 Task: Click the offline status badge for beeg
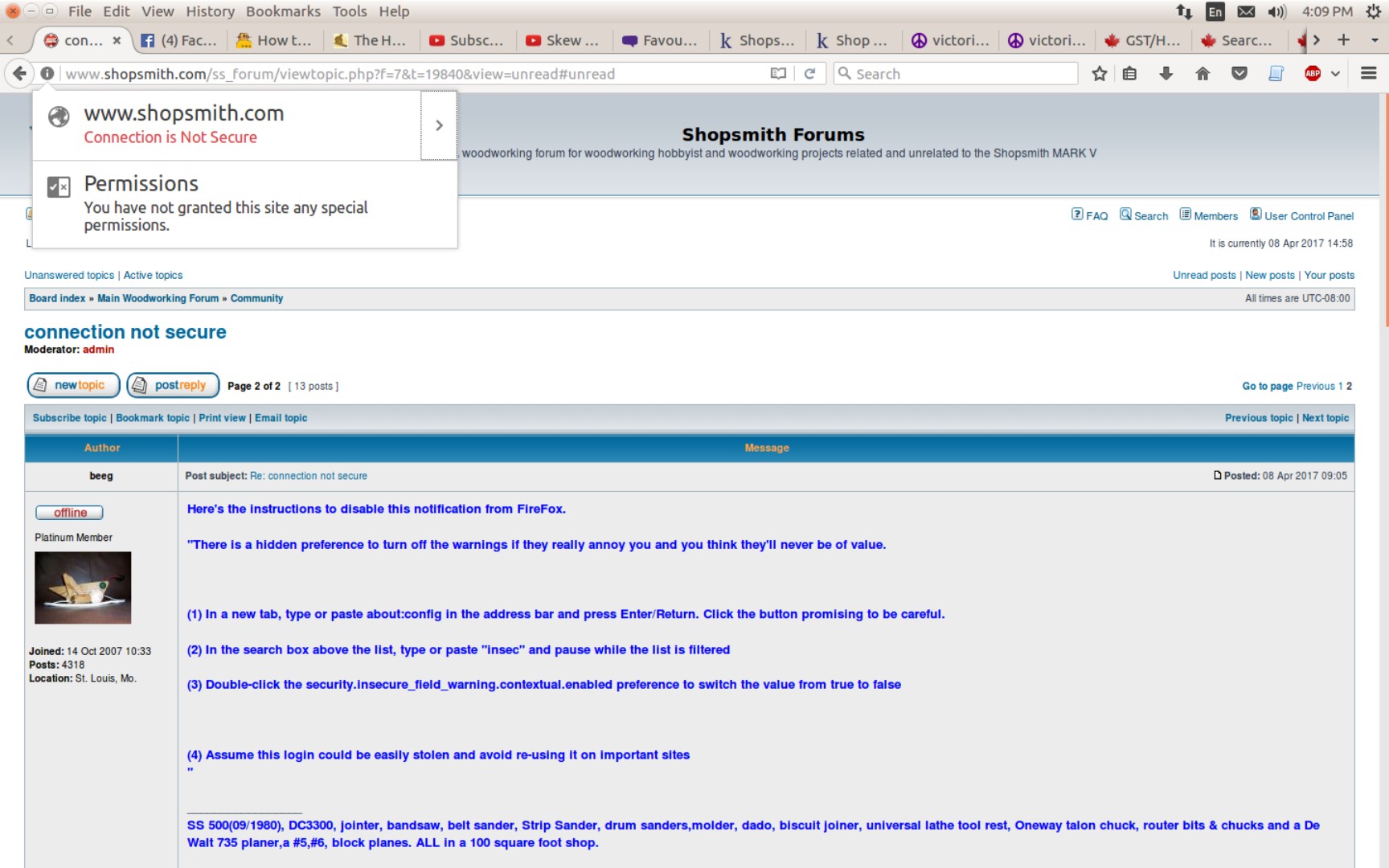point(69,513)
